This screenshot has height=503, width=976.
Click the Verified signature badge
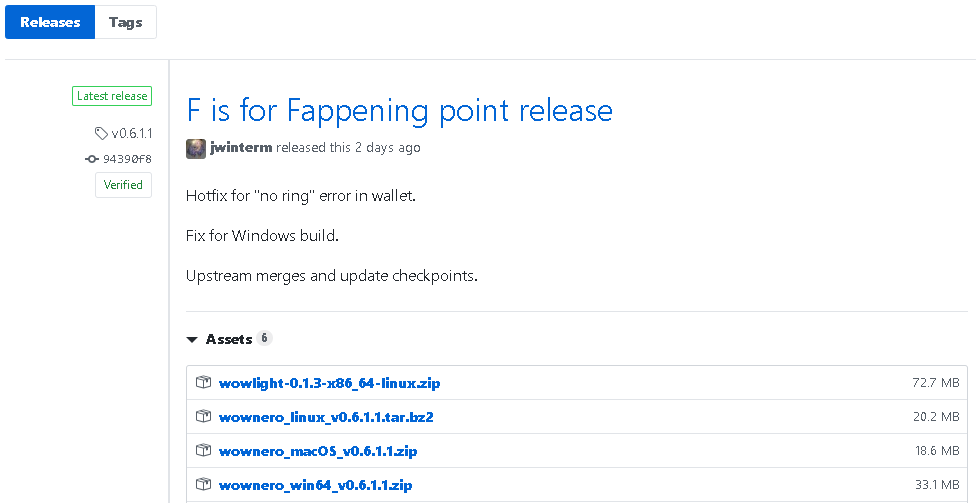(x=123, y=185)
